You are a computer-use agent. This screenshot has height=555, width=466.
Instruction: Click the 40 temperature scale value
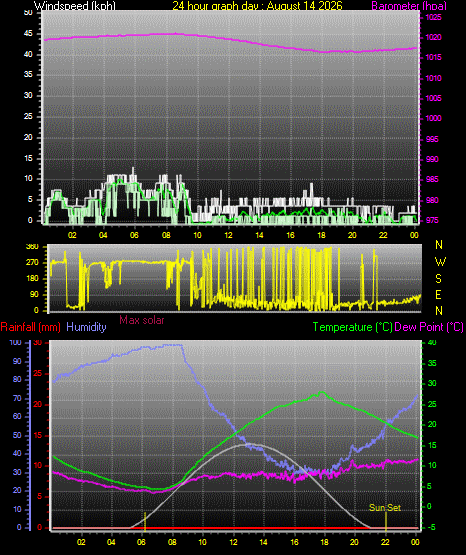point(432,343)
